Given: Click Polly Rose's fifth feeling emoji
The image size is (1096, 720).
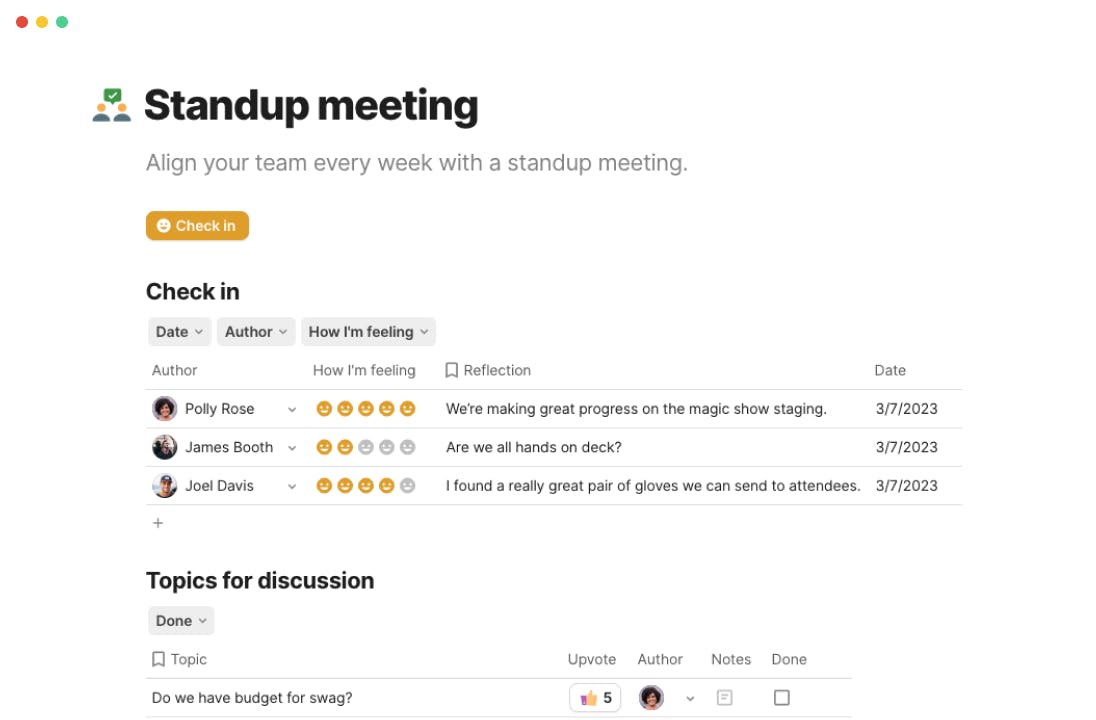Looking at the screenshot, I should pos(407,409).
